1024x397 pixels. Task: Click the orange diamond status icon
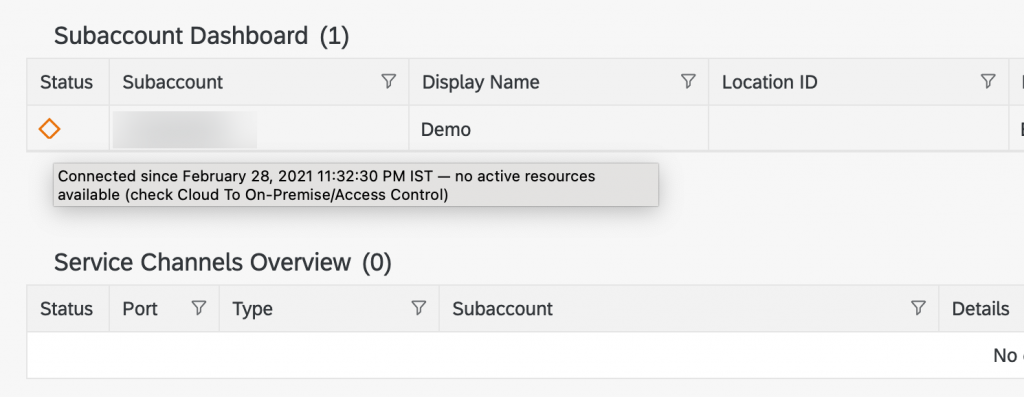pyautogui.click(x=50, y=129)
